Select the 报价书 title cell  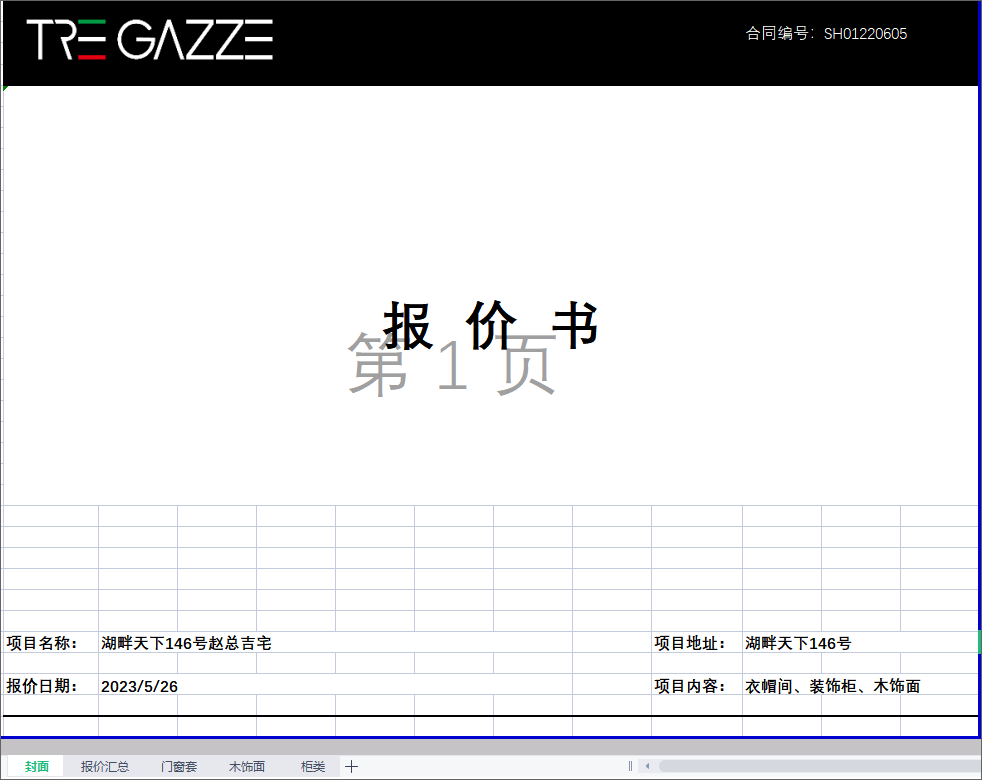pos(490,326)
